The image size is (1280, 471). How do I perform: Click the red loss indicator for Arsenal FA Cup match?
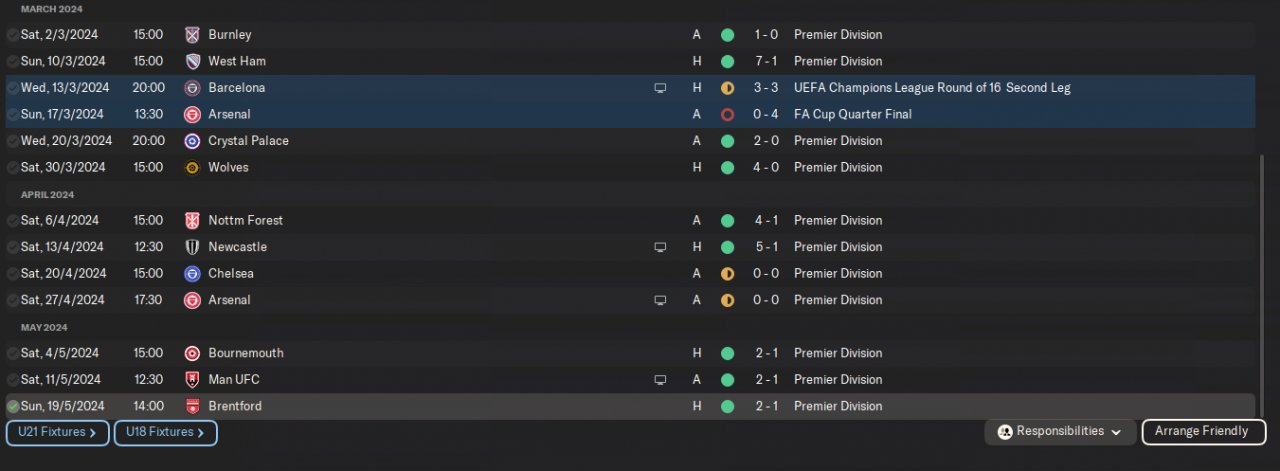point(727,114)
